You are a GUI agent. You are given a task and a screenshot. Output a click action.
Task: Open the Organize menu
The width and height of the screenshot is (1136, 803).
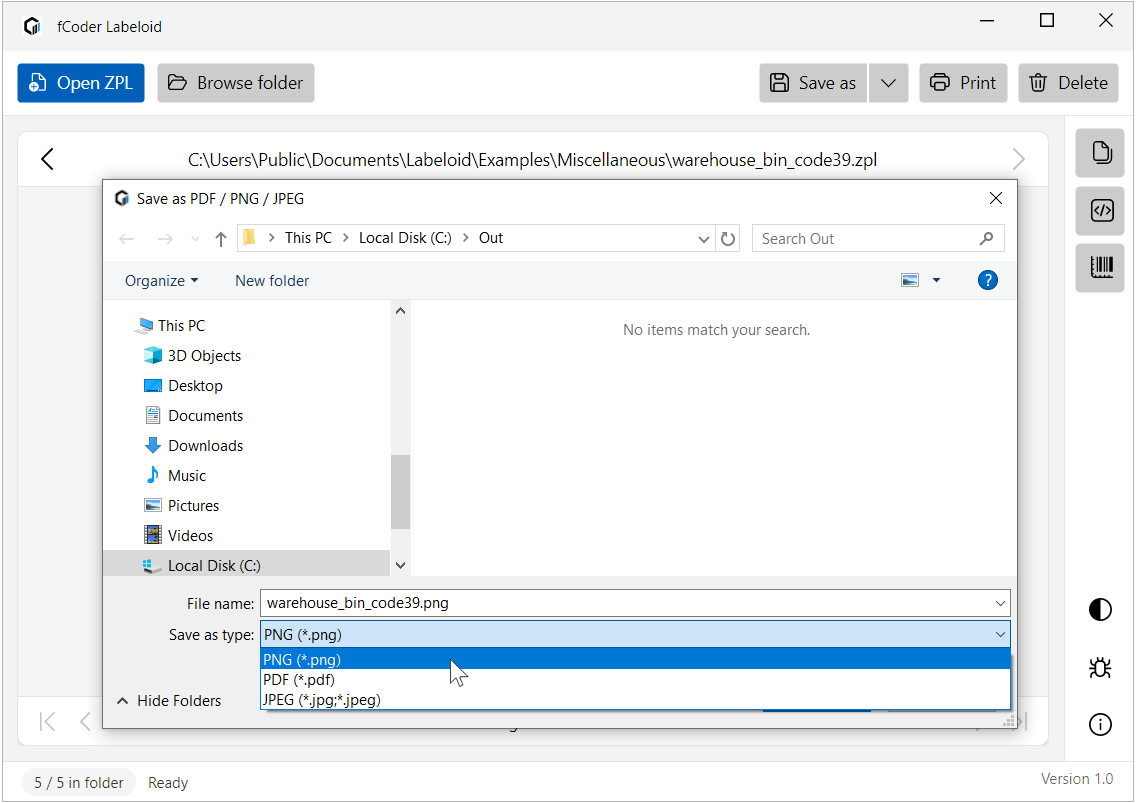tap(162, 280)
